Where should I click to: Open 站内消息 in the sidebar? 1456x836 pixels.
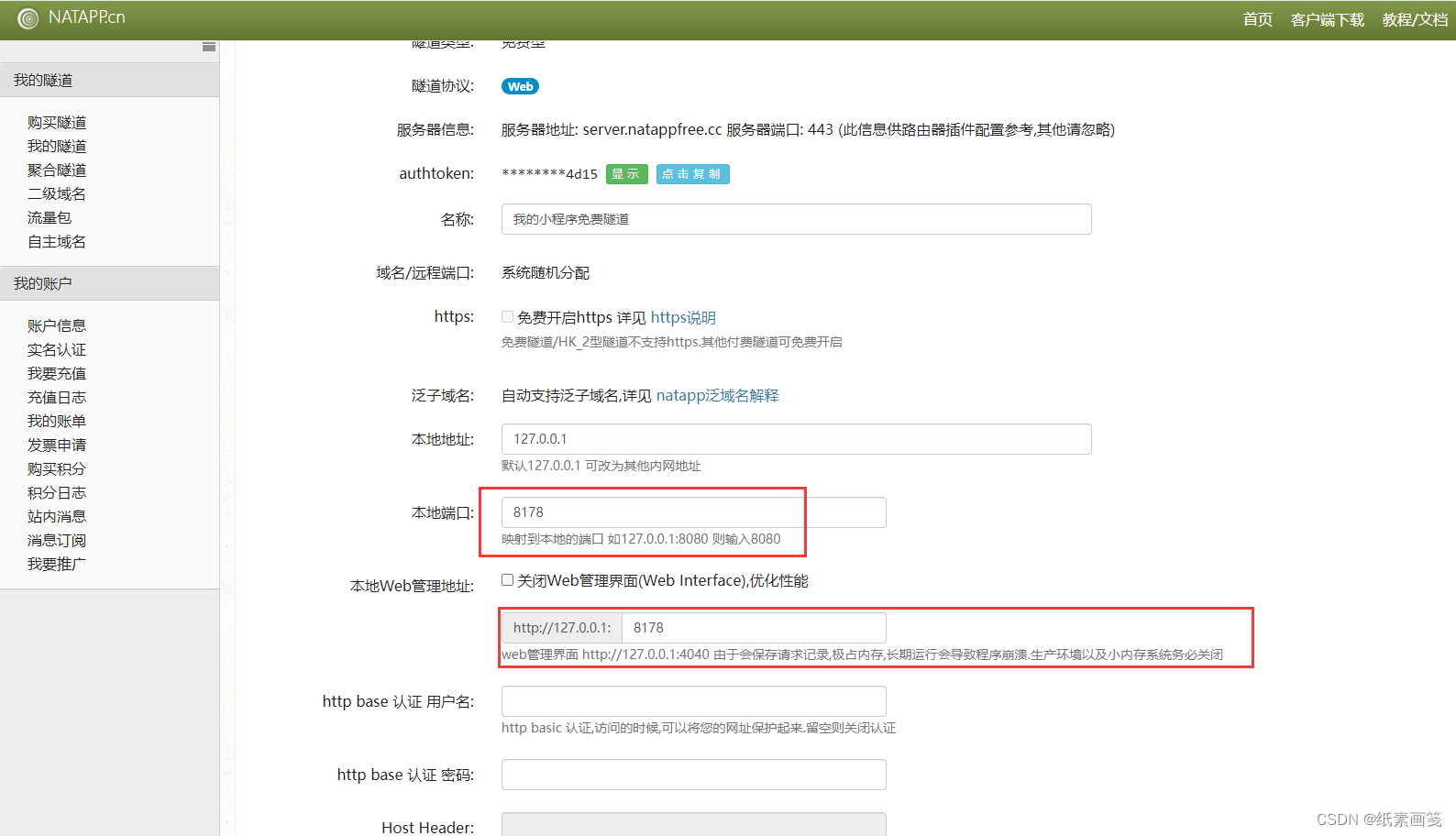[x=57, y=517]
